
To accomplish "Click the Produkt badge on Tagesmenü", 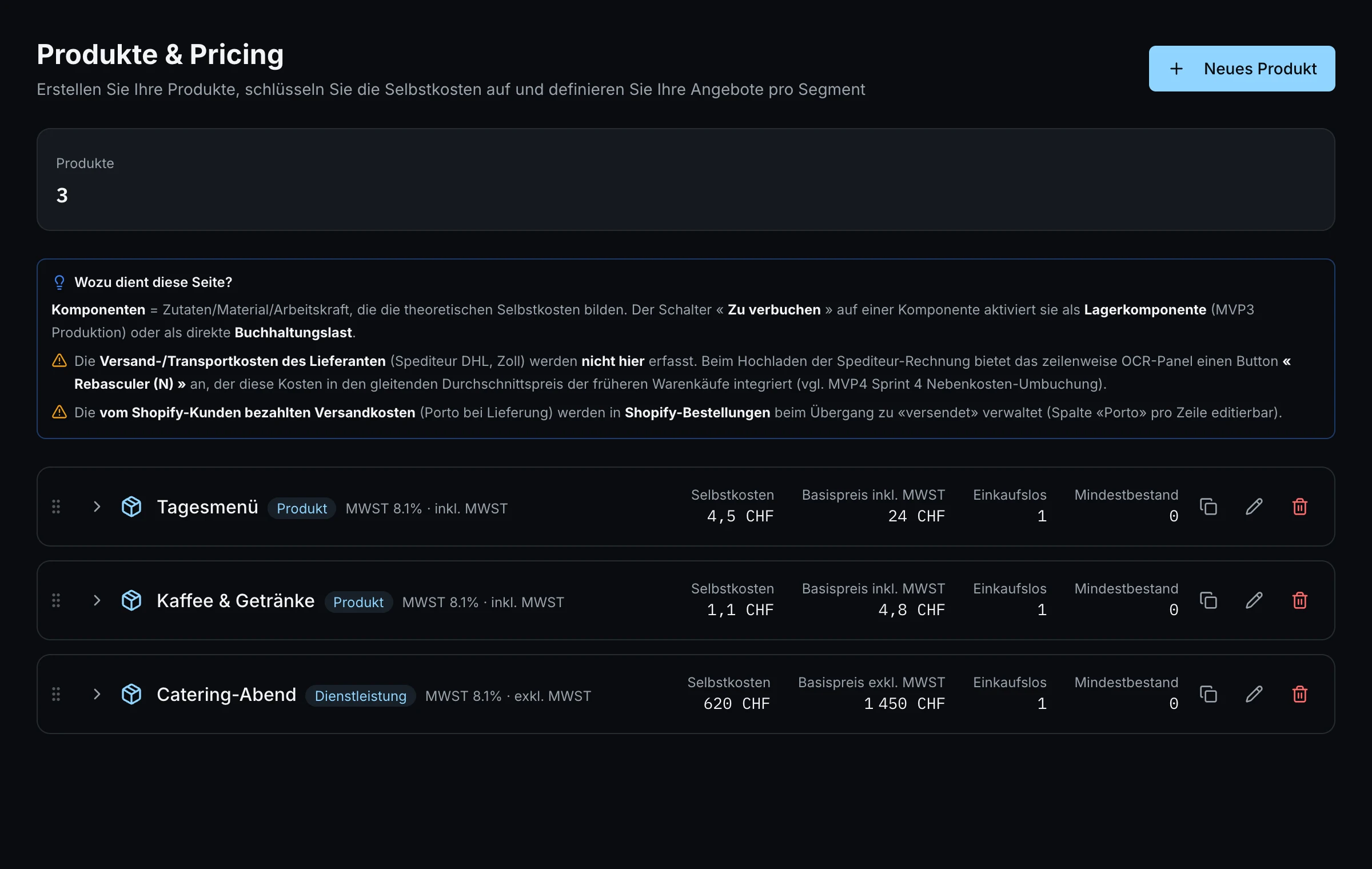I will coord(302,508).
